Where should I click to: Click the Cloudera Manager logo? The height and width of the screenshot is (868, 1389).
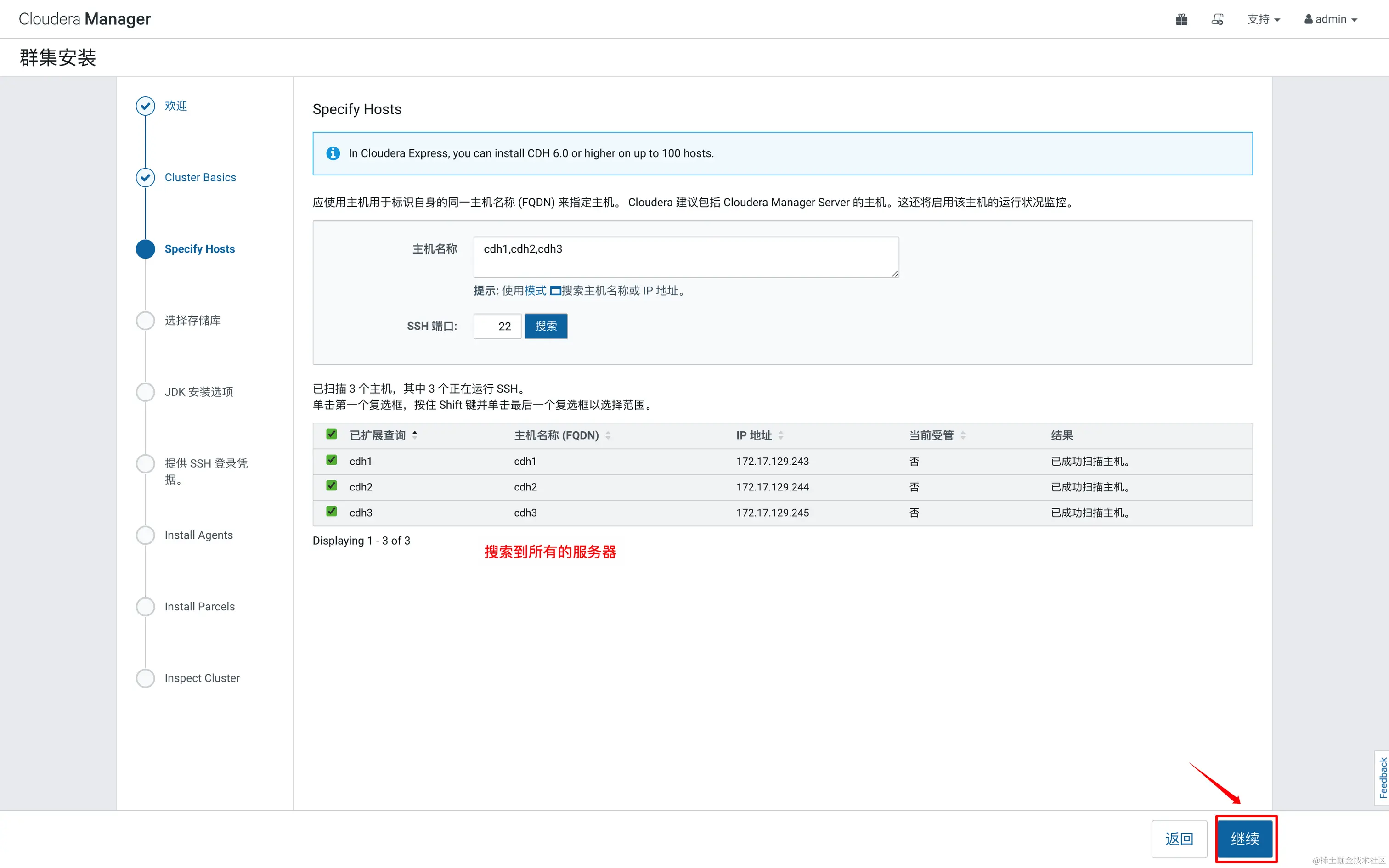85,19
